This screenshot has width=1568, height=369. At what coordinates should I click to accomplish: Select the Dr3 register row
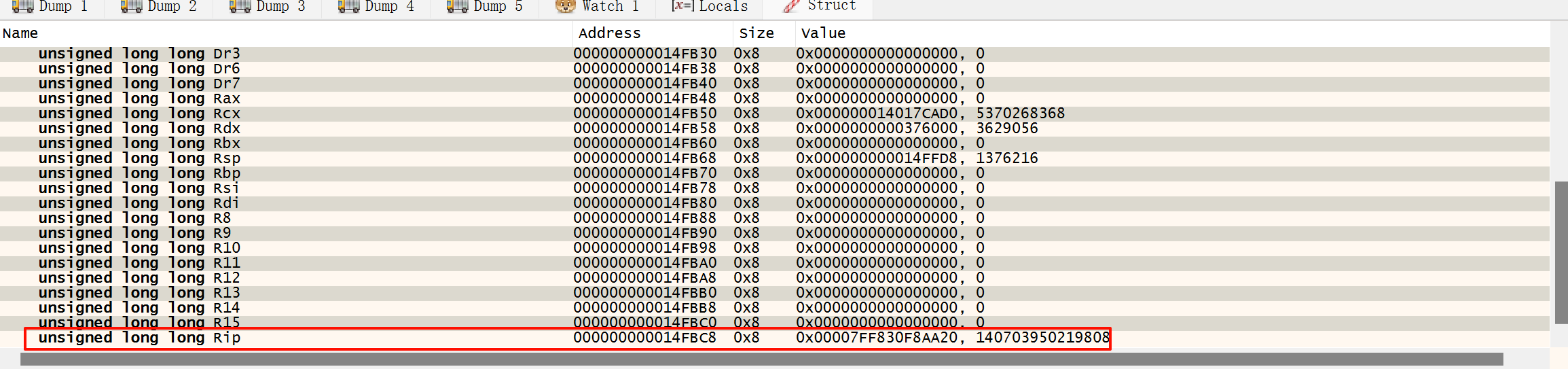click(774, 54)
